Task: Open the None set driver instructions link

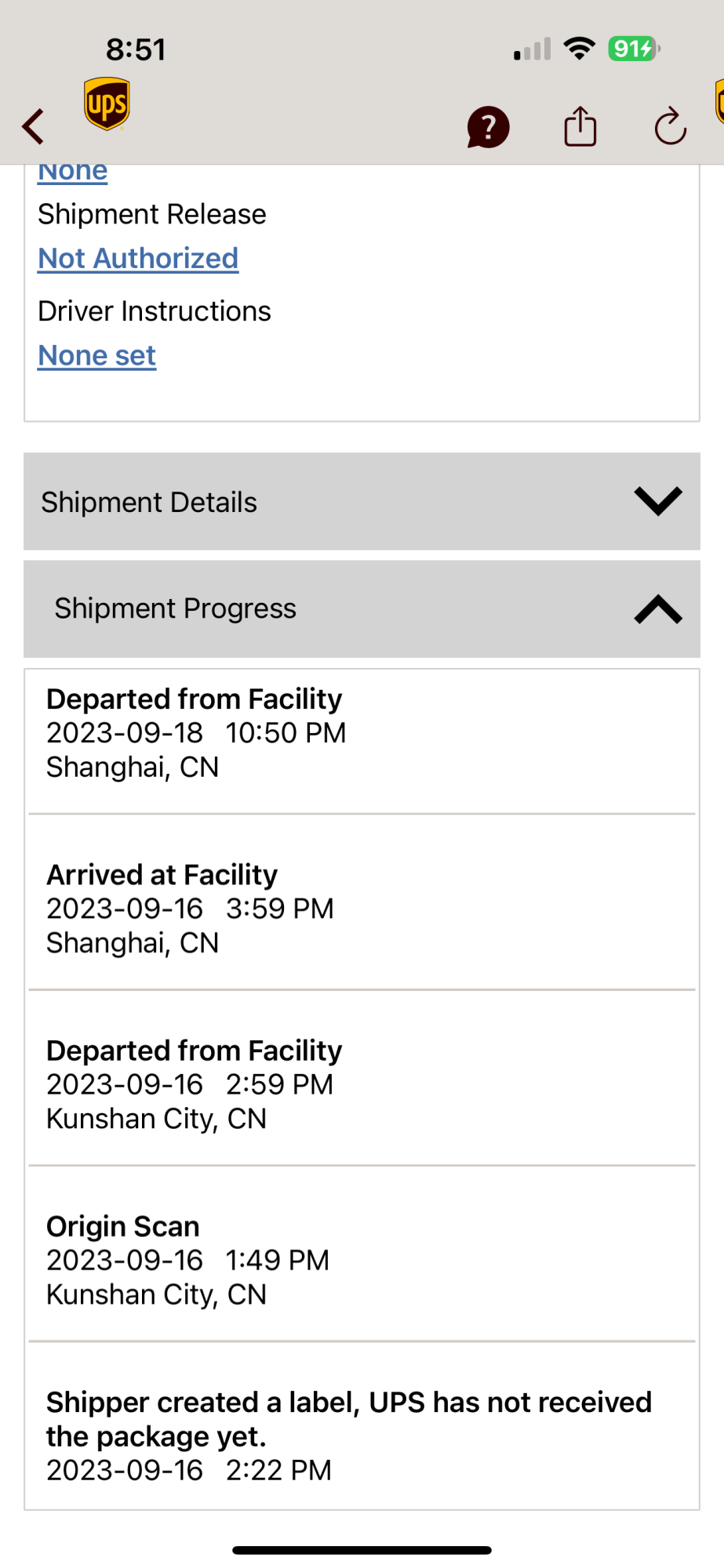Action: [96, 355]
